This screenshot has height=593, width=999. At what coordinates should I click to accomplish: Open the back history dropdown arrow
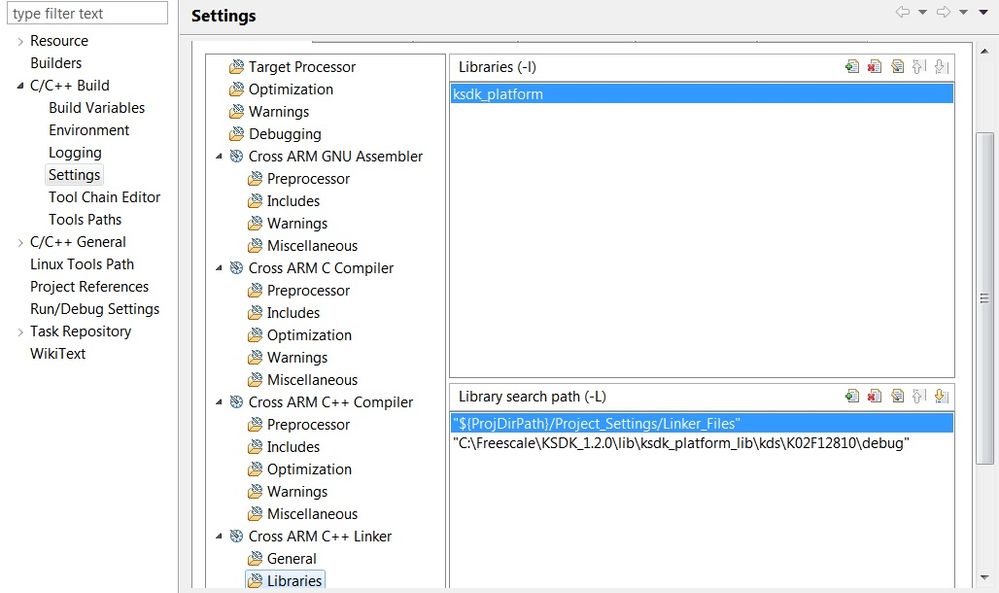pos(923,12)
